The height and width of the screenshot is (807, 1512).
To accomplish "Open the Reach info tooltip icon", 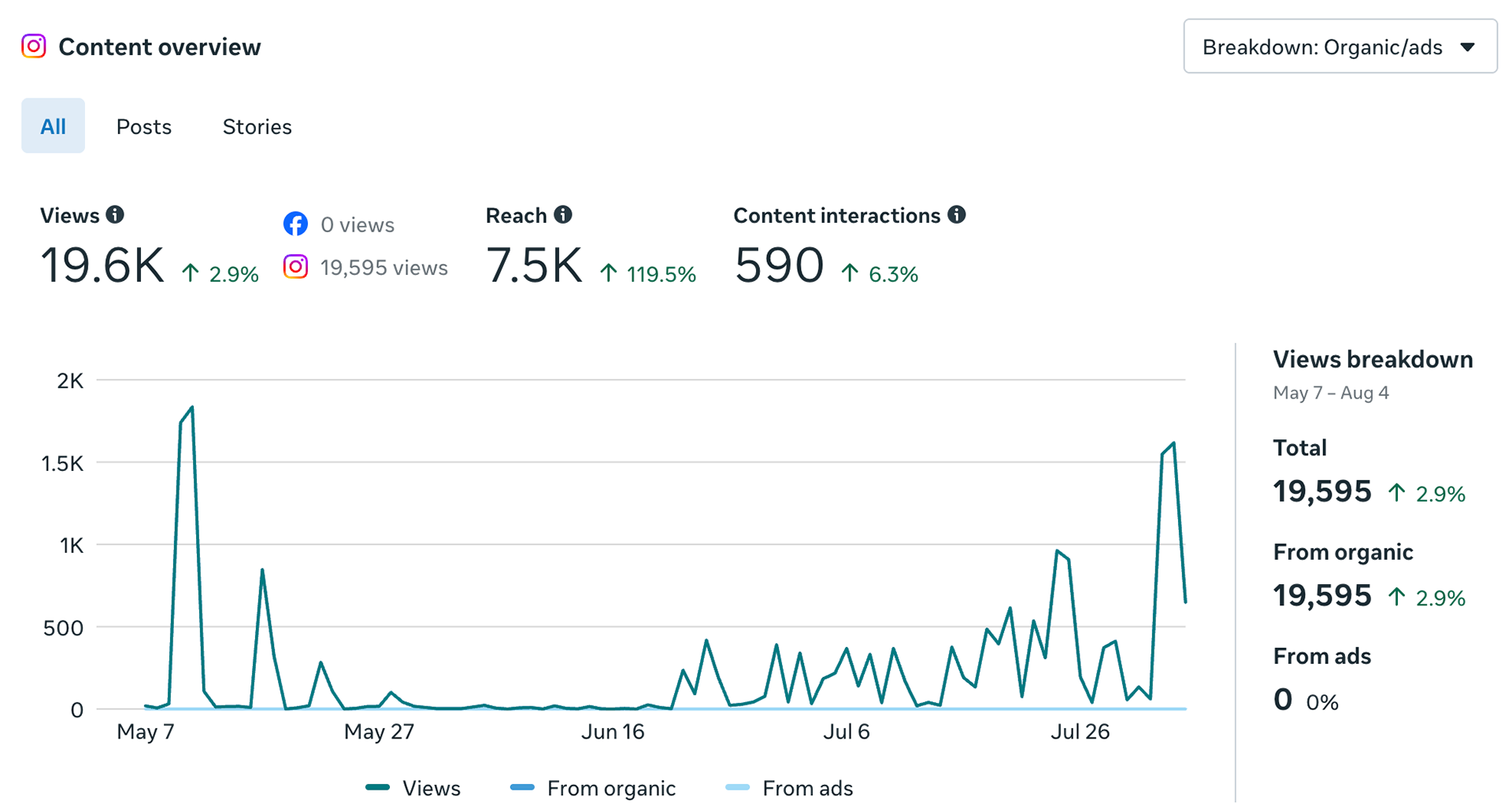I will coord(563,214).
